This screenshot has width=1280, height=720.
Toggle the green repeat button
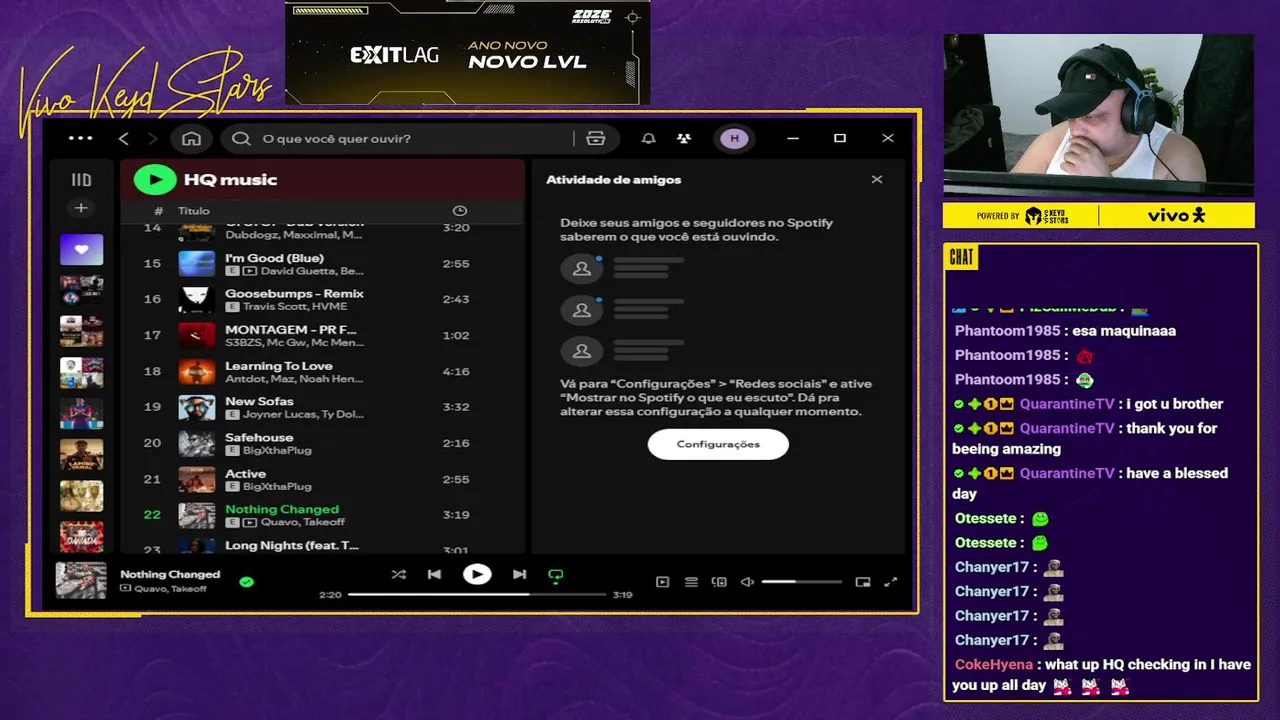pyautogui.click(x=556, y=575)
